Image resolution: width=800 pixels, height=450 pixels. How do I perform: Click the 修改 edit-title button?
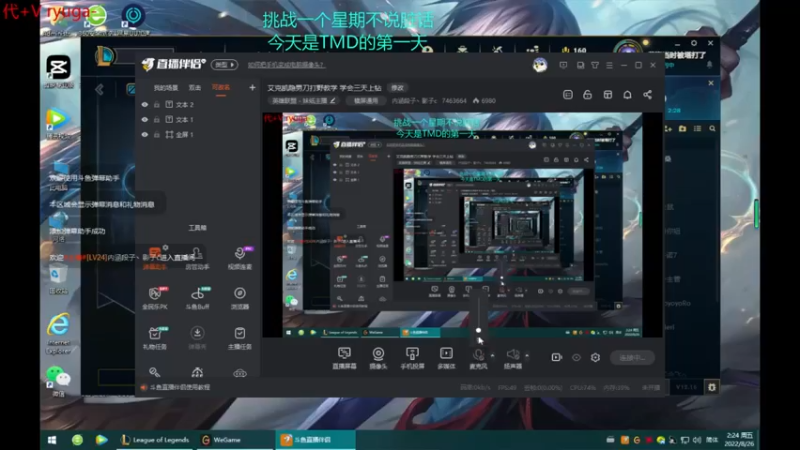[397, 88]
